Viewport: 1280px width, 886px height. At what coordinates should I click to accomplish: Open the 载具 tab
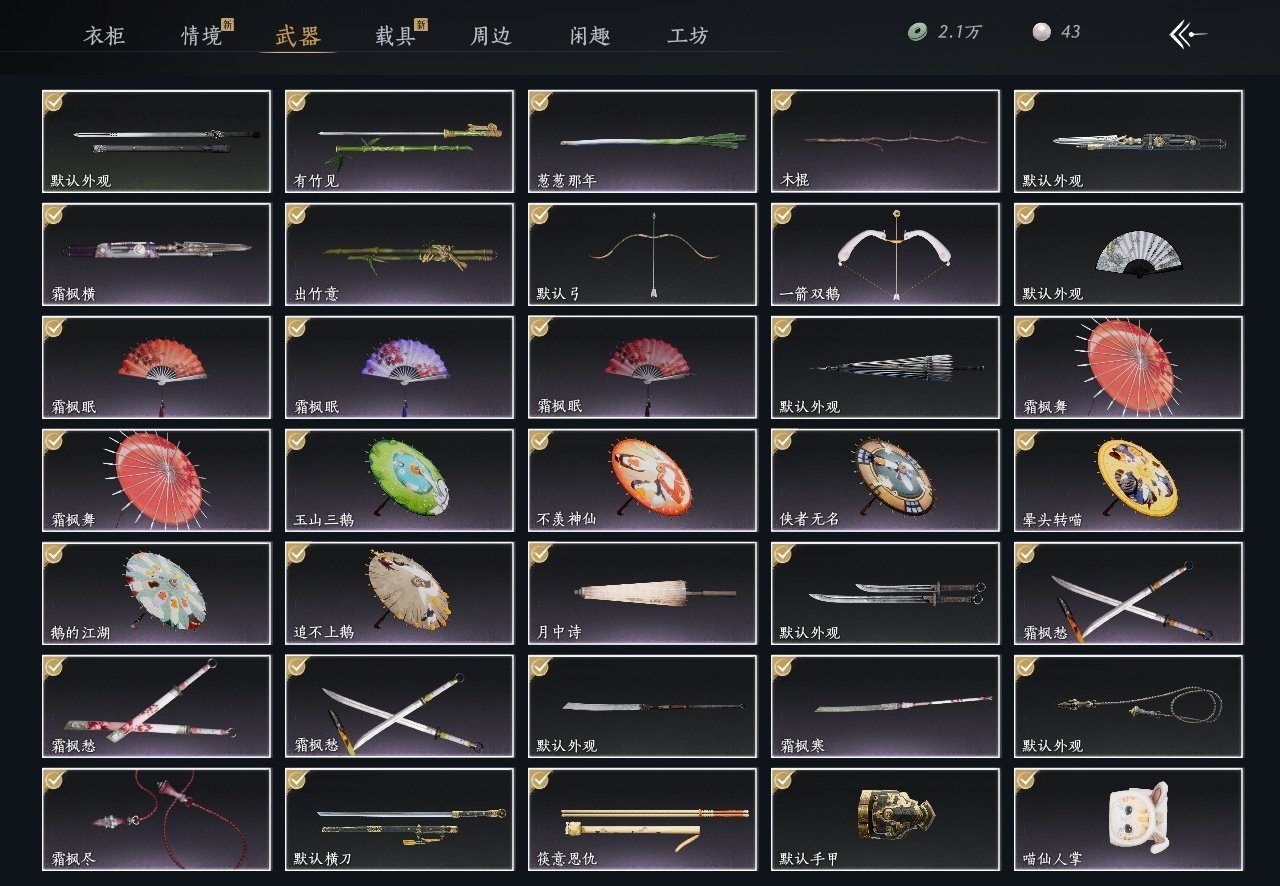point(395,36)
